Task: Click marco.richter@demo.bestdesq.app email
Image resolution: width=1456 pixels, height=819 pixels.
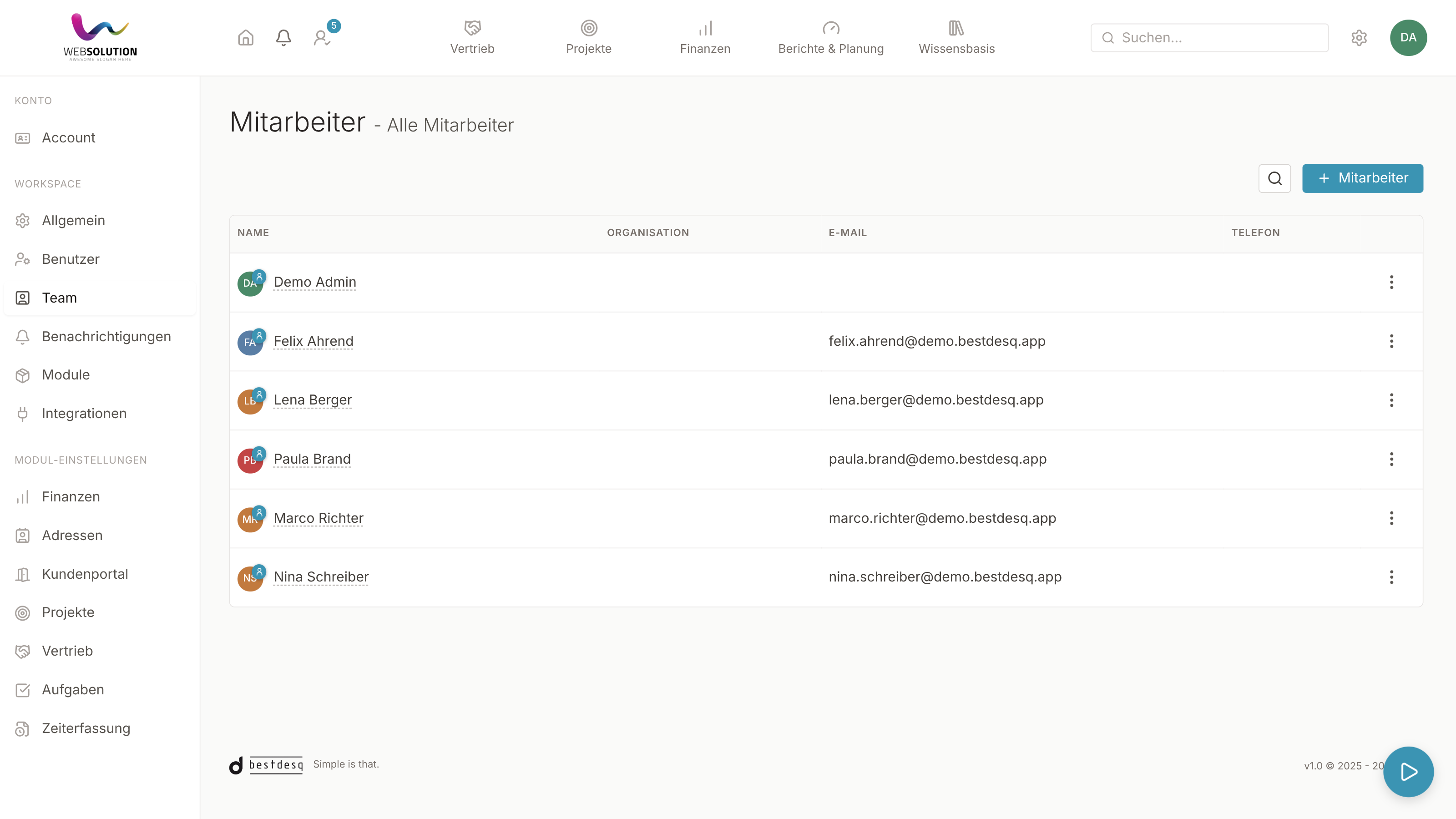Action: tap(942, 518)
